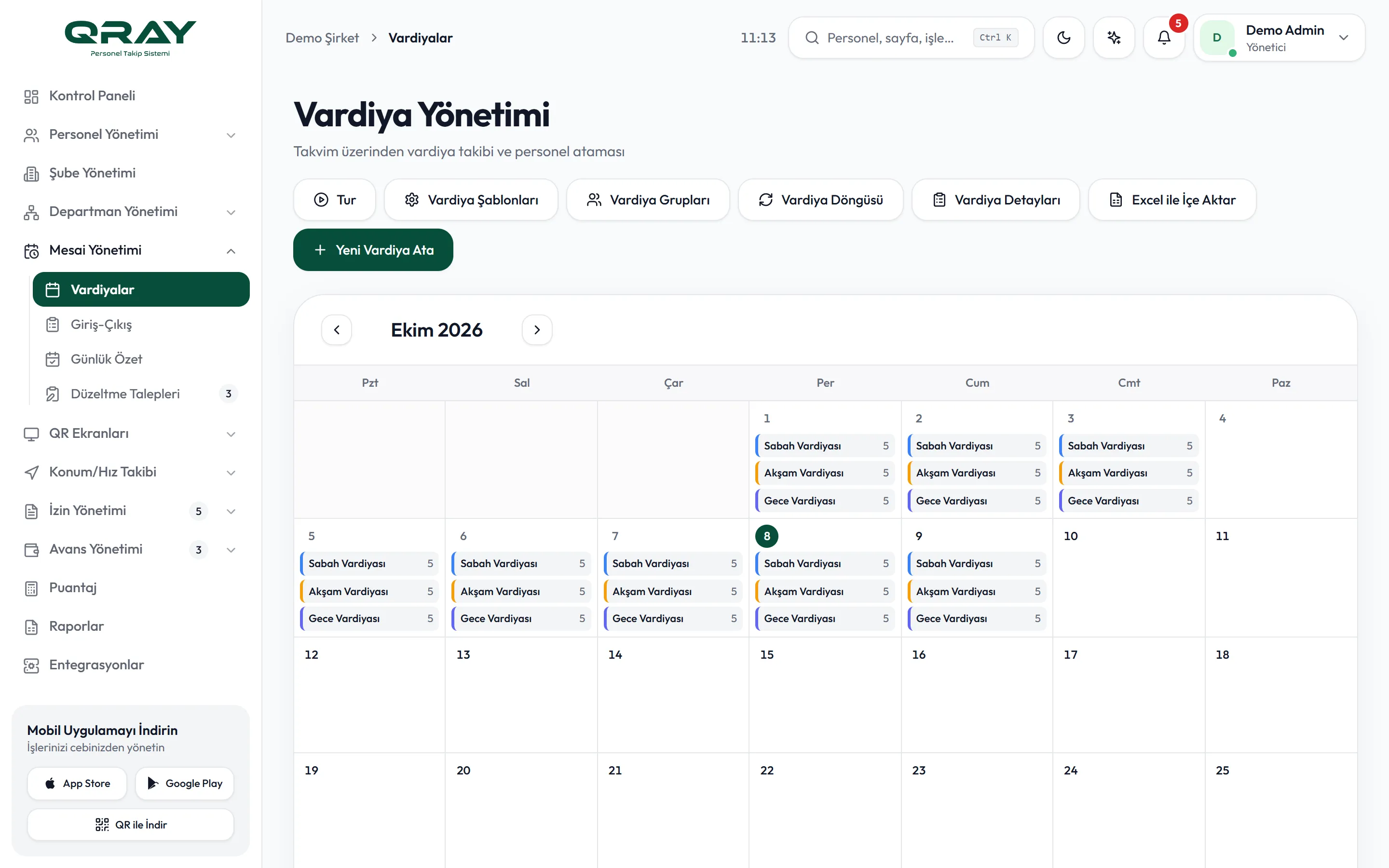Open Kontrol Paneli from the sidebar

(x=130, y=96)
